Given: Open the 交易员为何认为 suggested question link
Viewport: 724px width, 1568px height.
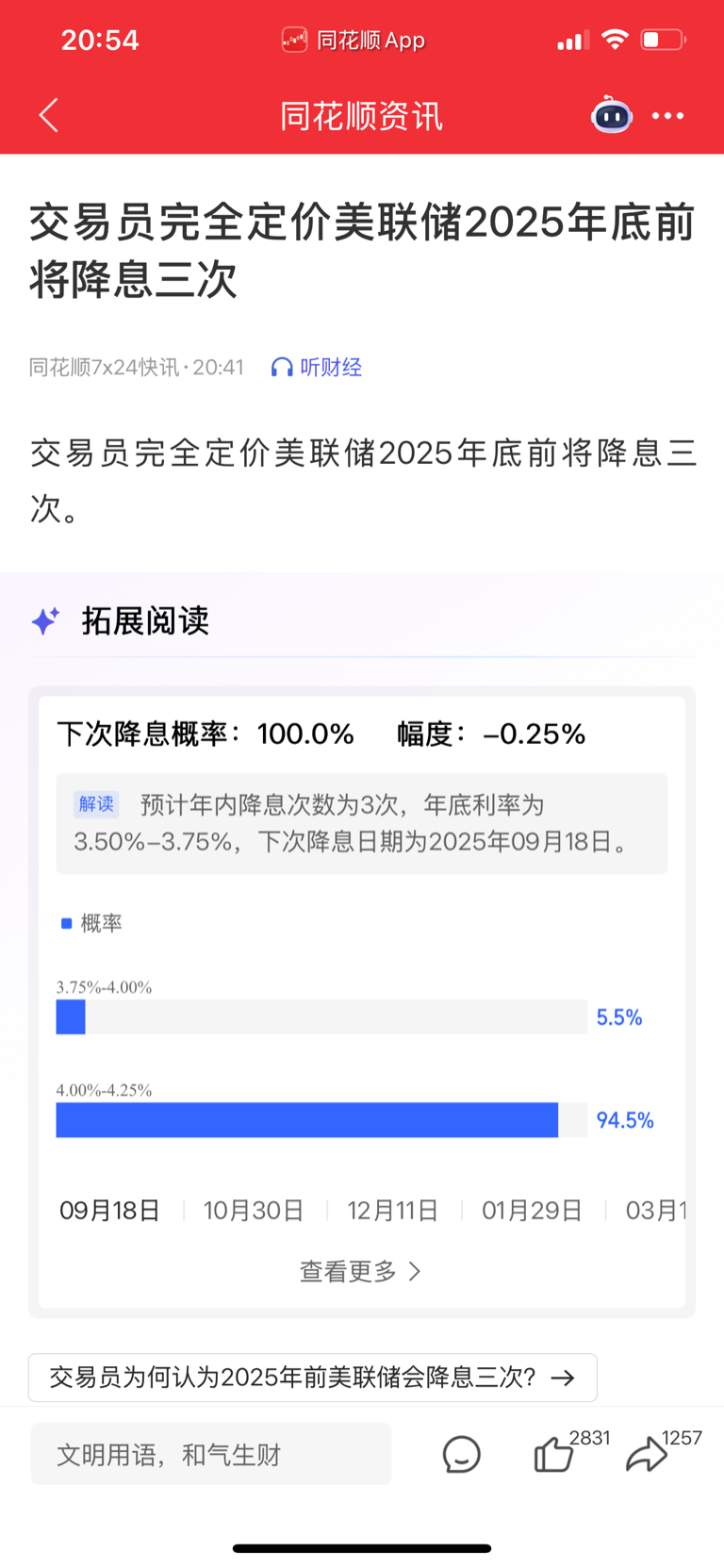Looking at the screenshot, I should point(313,1378).
